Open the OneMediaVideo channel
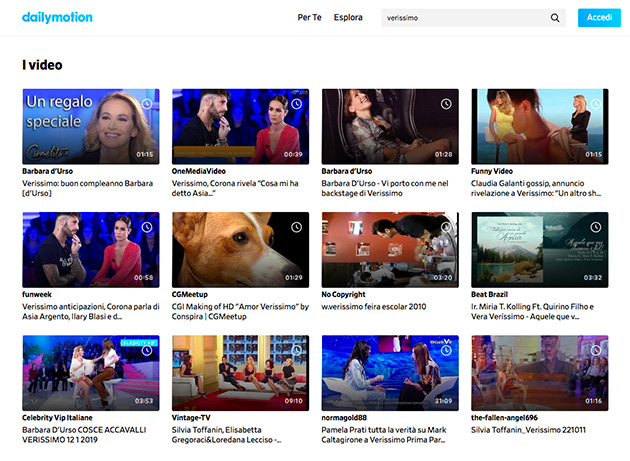630x461 pixels. click(x=198, y=171)
